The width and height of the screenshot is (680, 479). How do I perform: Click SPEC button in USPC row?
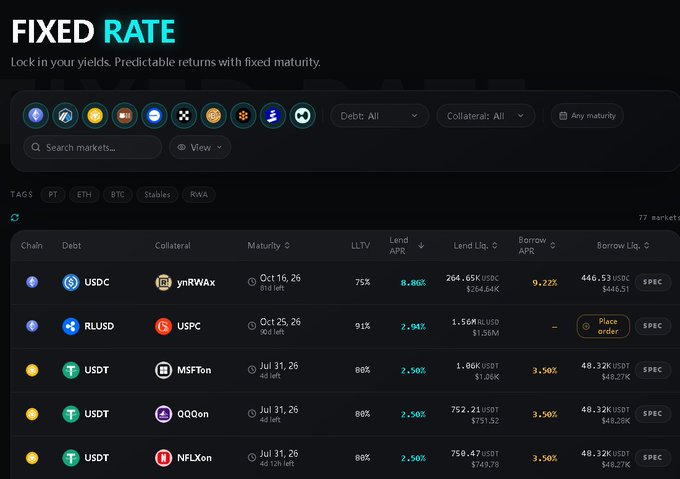pos(653,326)
